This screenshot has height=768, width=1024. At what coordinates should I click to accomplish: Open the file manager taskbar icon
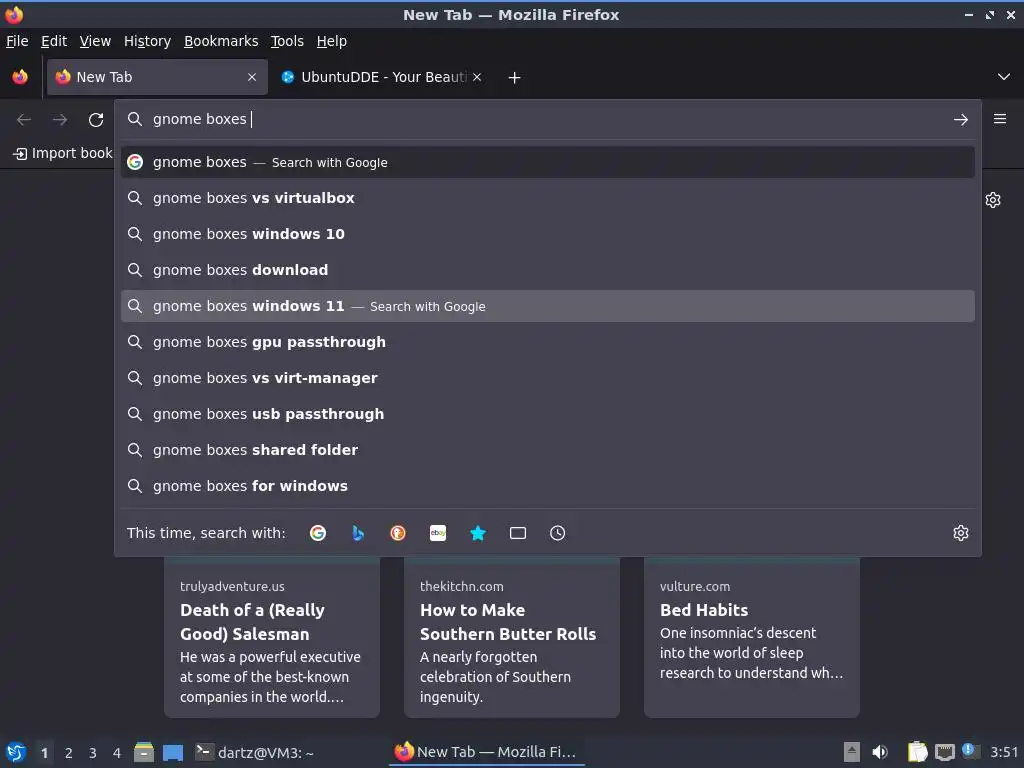coord(144,752)
